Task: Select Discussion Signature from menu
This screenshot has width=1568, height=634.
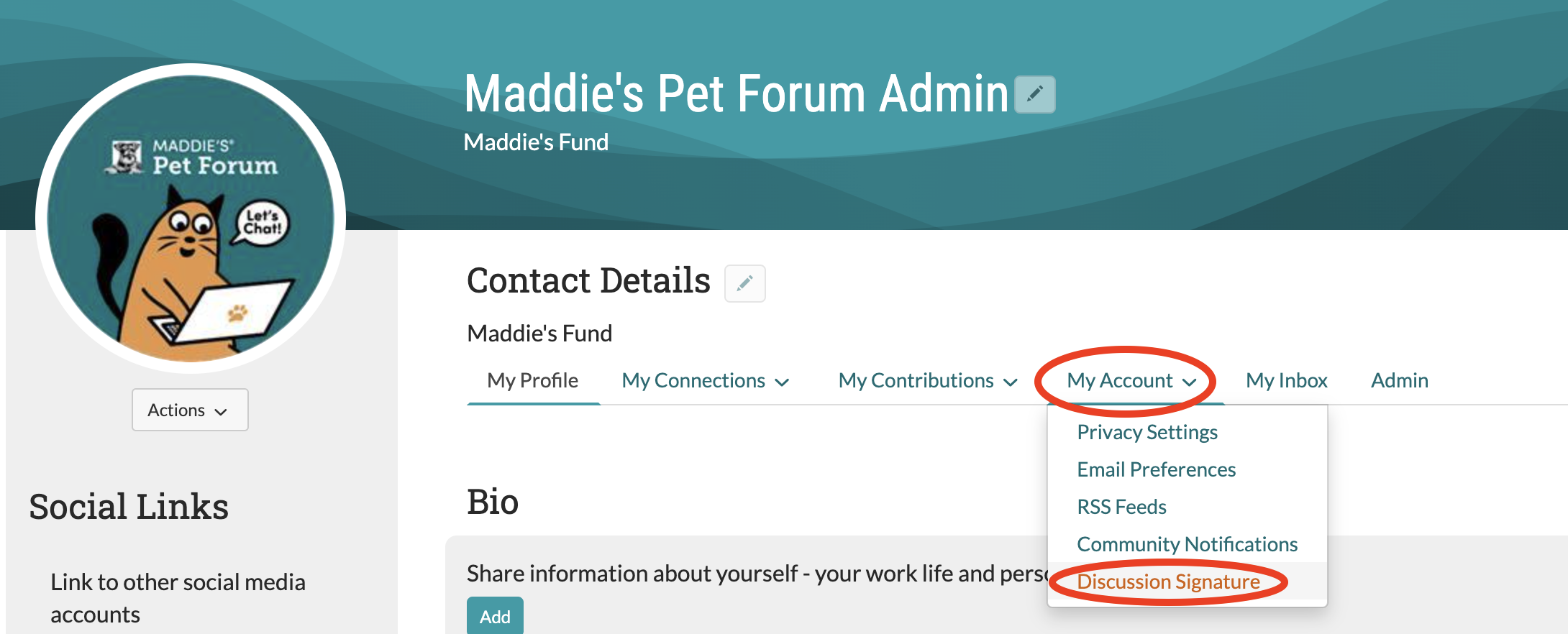Action: (1167, 582)
